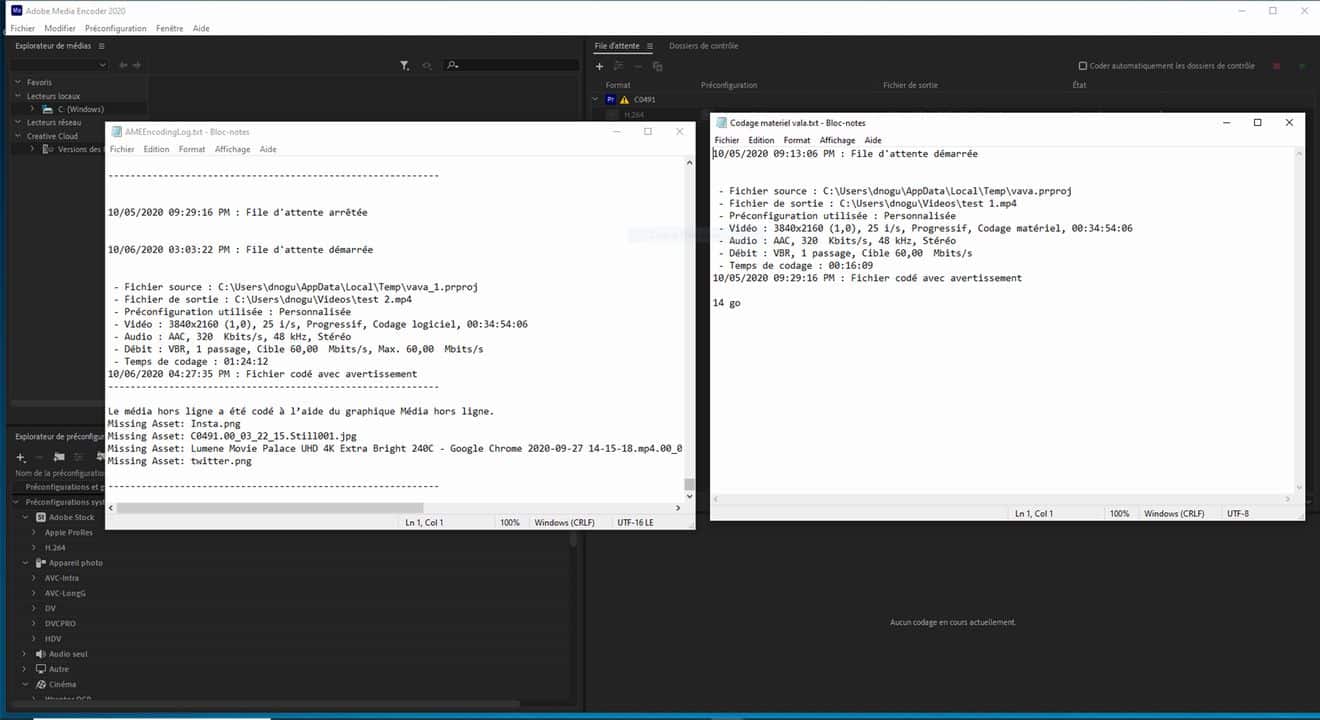Expand the DVCPRO presets

click(x=35, y=623)
